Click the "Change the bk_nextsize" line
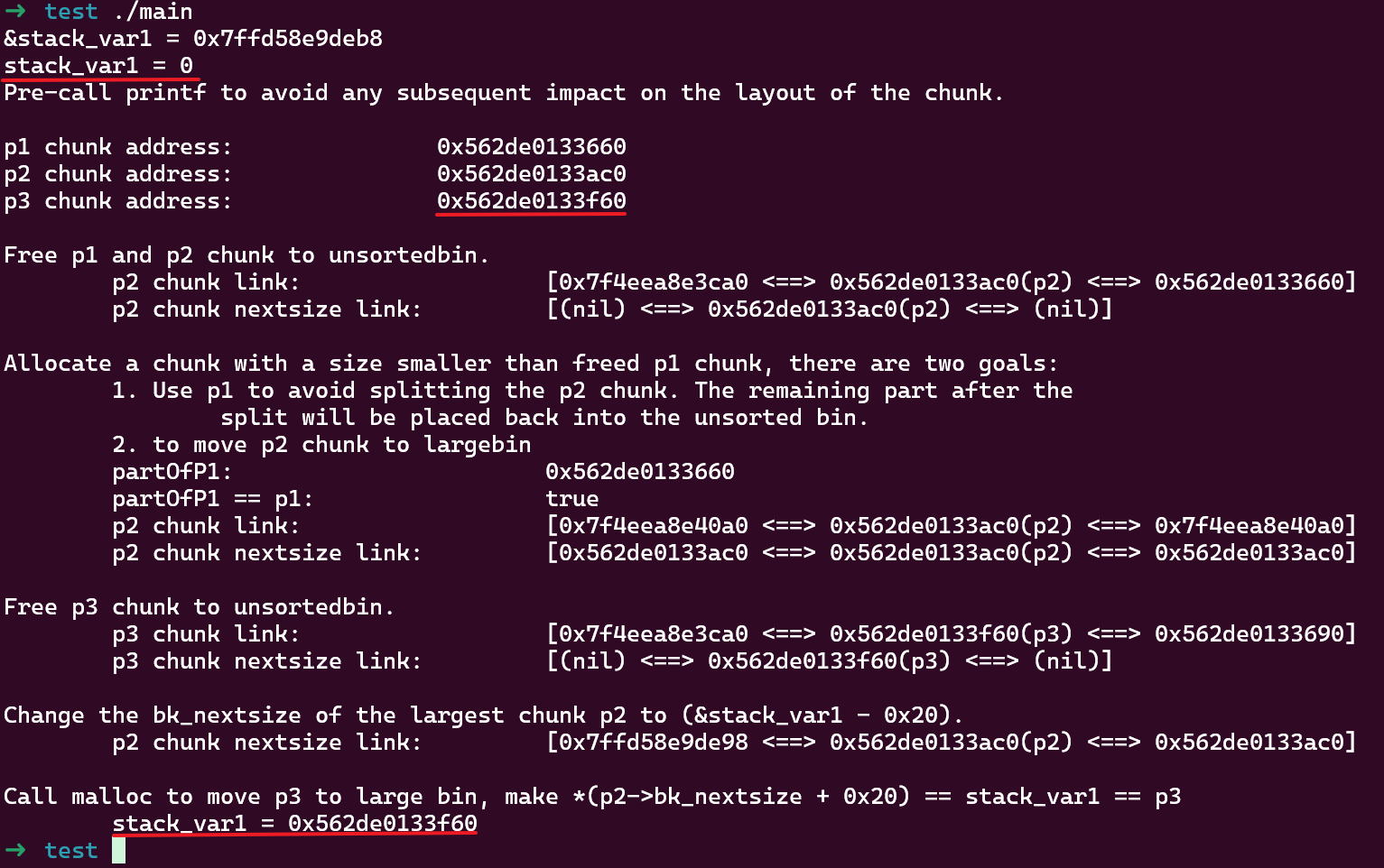 coord(483,715)
